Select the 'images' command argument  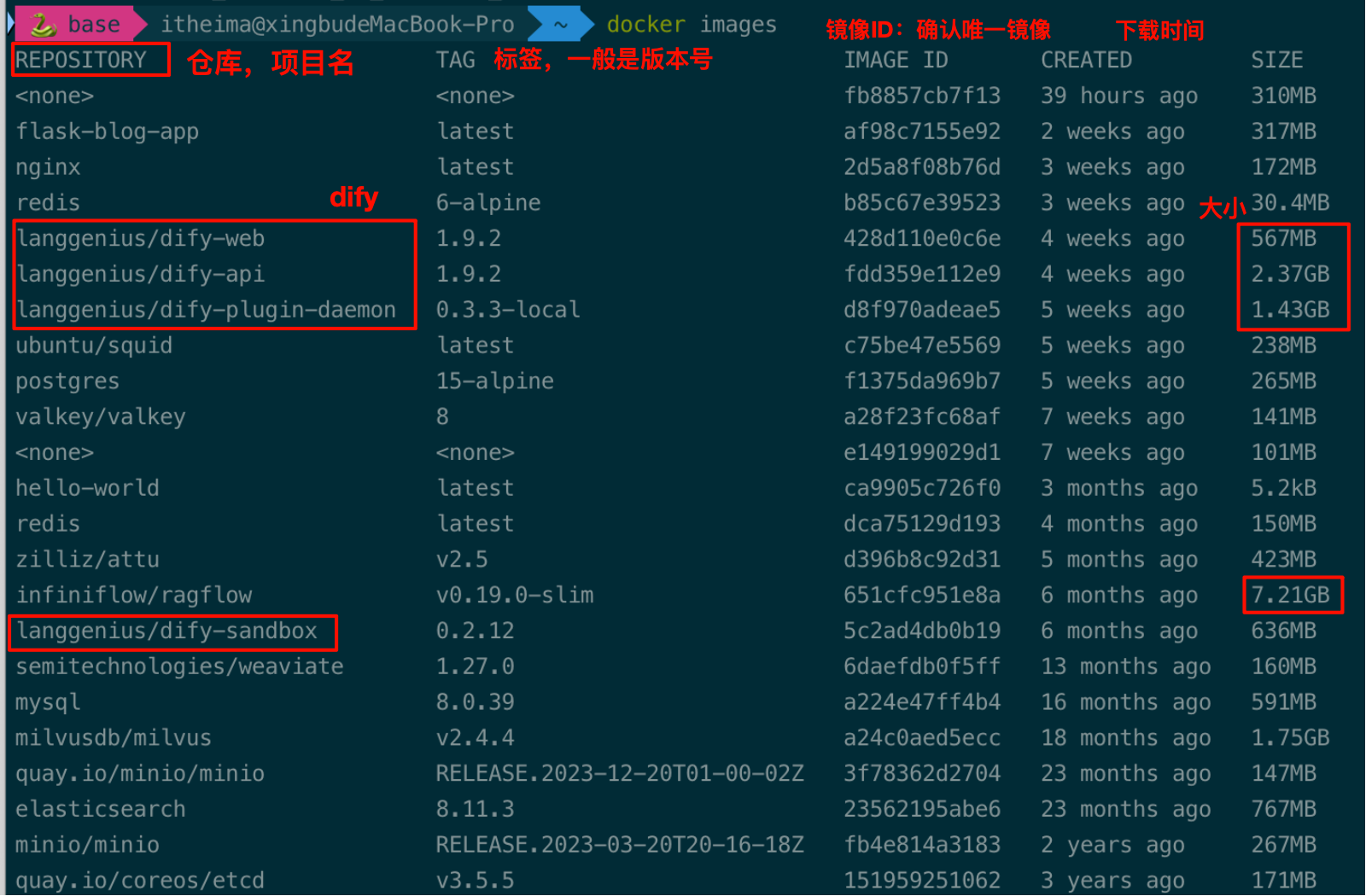click(x=738, y=26)
